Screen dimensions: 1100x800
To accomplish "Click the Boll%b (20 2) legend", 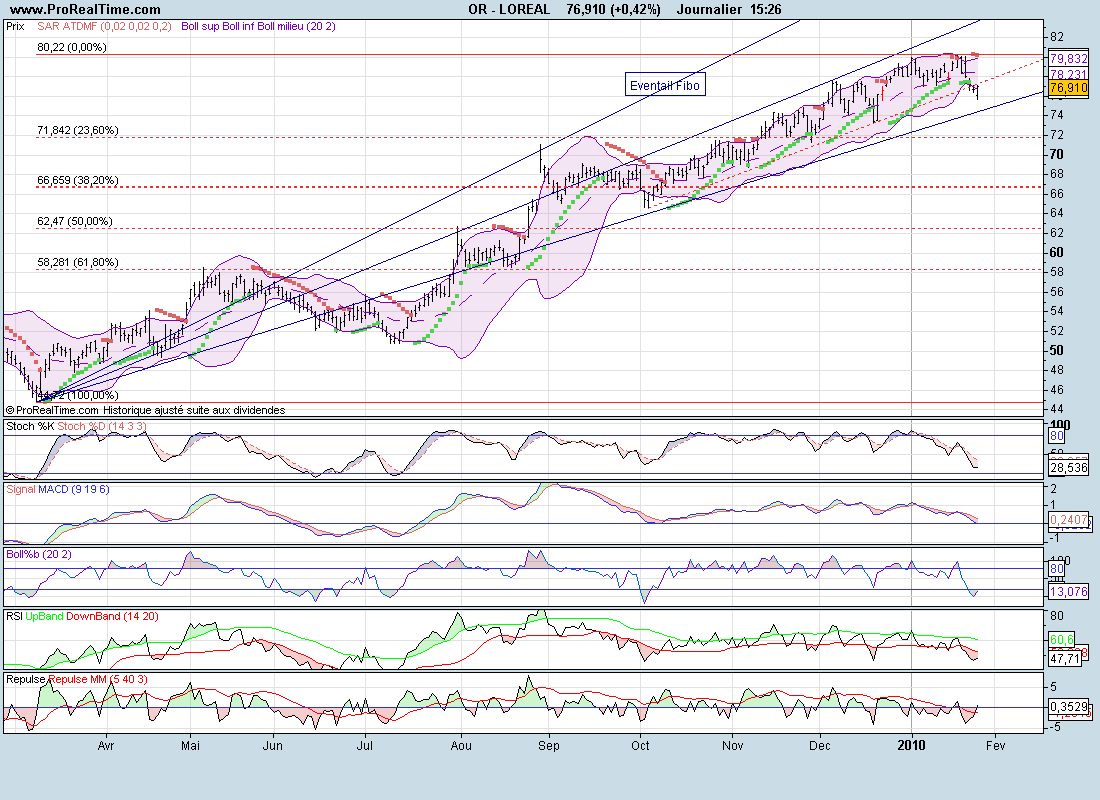I will click(x=39, y=554).
